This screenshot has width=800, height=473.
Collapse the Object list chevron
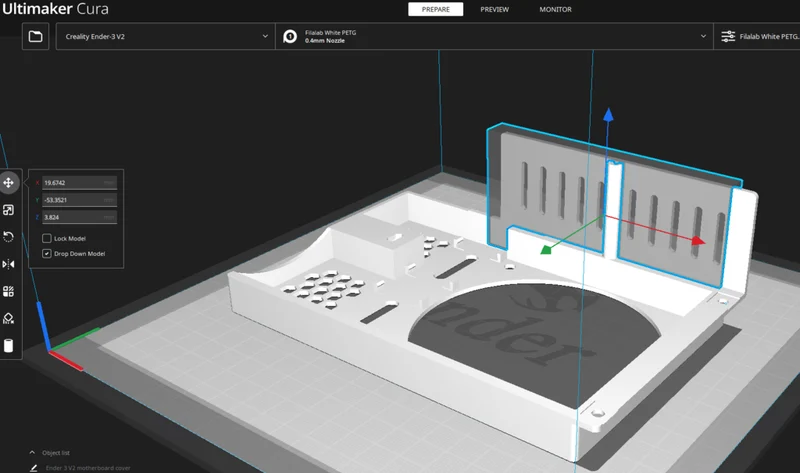coord(32,453)
